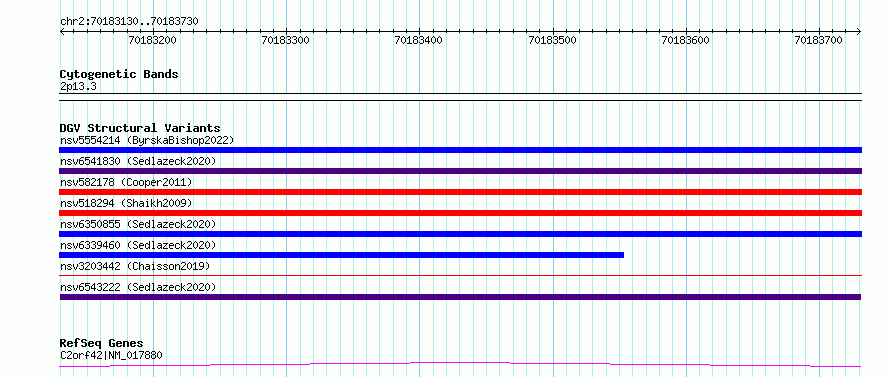
Task: Click ruler position 70183300 label
Action: click(x=286, y=40)
